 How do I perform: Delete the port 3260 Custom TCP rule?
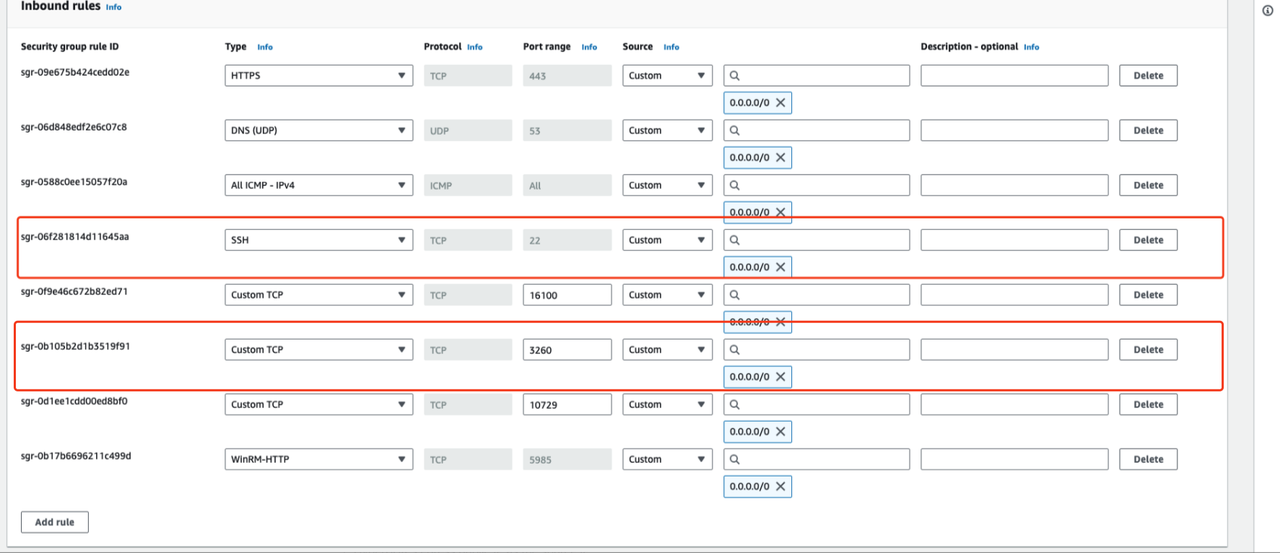coord(1148,350)
